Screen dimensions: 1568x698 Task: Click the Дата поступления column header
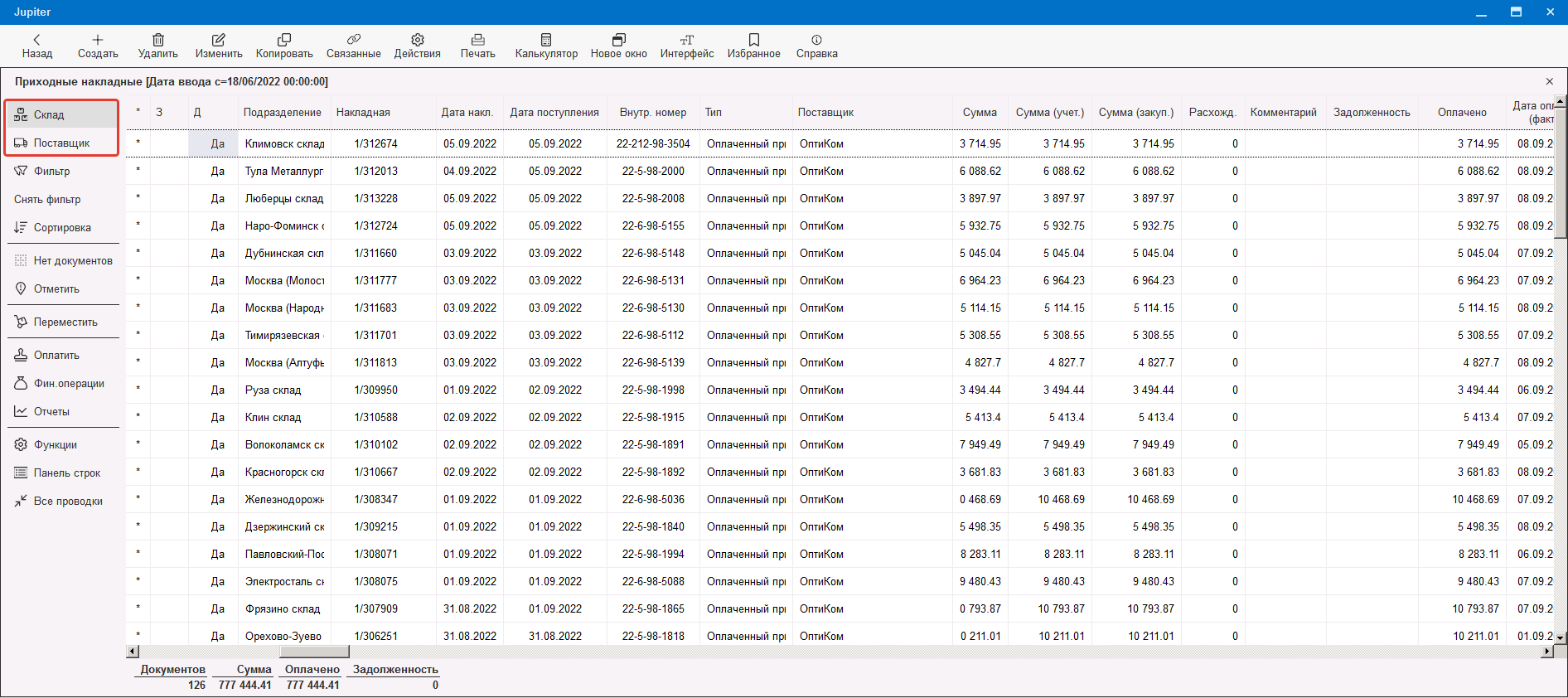[554, 112]
